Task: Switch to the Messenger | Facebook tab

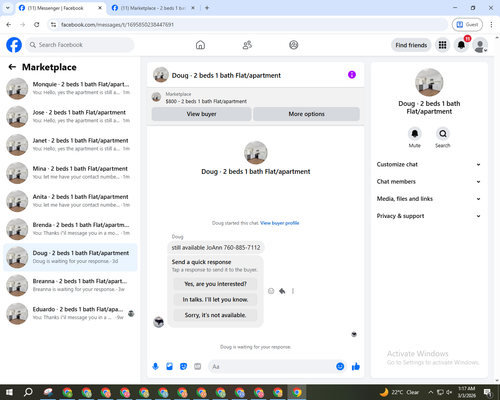Action: coord(60,8)
